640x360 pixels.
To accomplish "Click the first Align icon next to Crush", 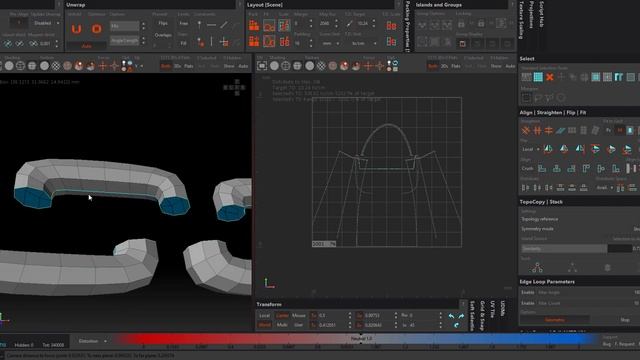I will pyautogui.click(x=542, y=168).
